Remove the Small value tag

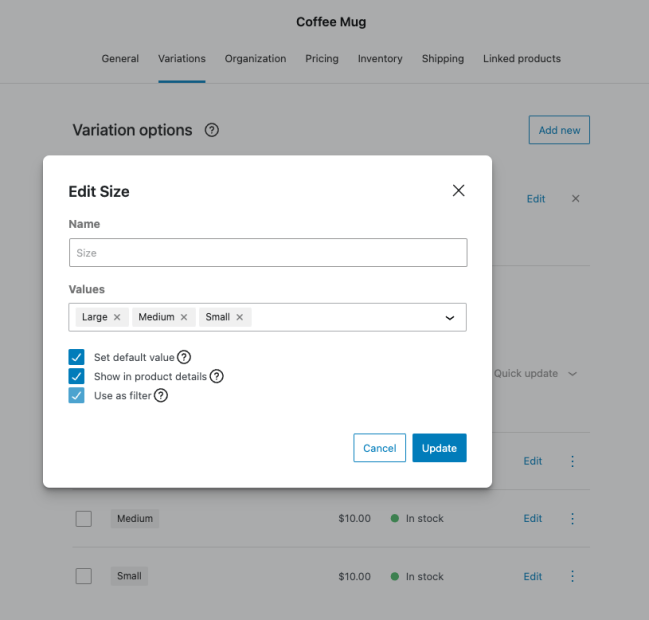click(x=240, y=317)
